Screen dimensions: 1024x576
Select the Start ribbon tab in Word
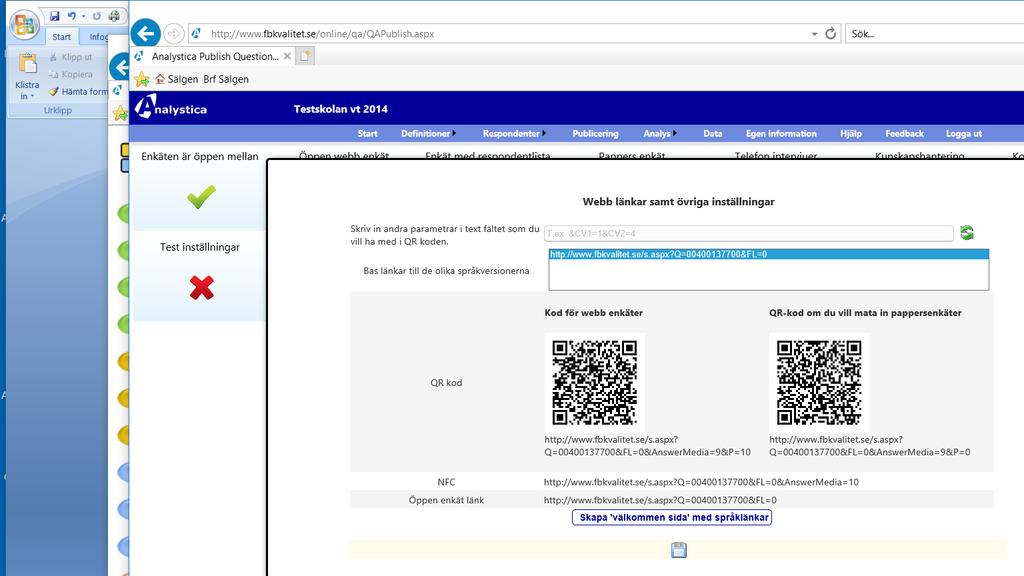tap(61, 37)
